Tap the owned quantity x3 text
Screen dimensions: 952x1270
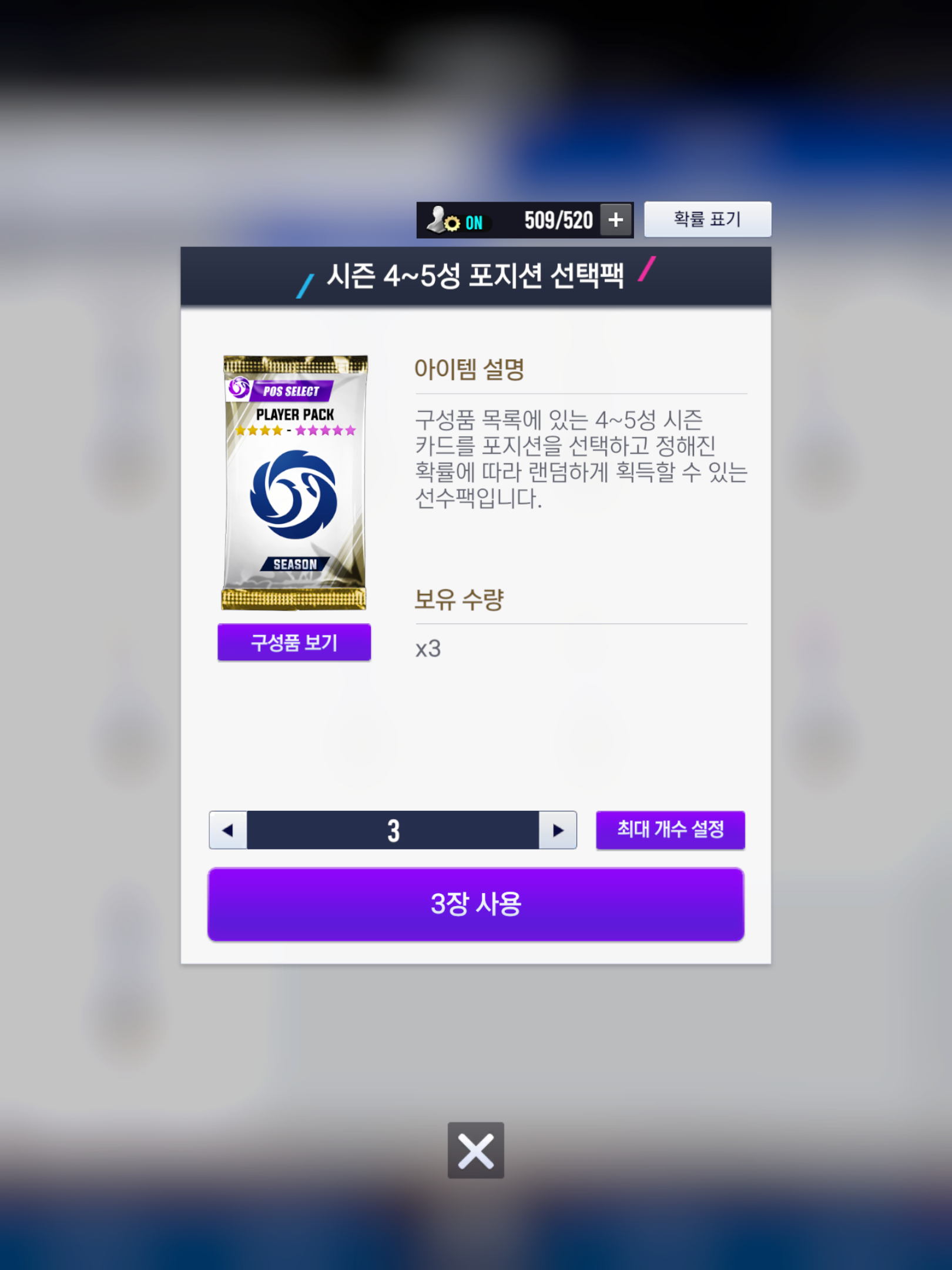pyautogui.click(x=428, y=649)
